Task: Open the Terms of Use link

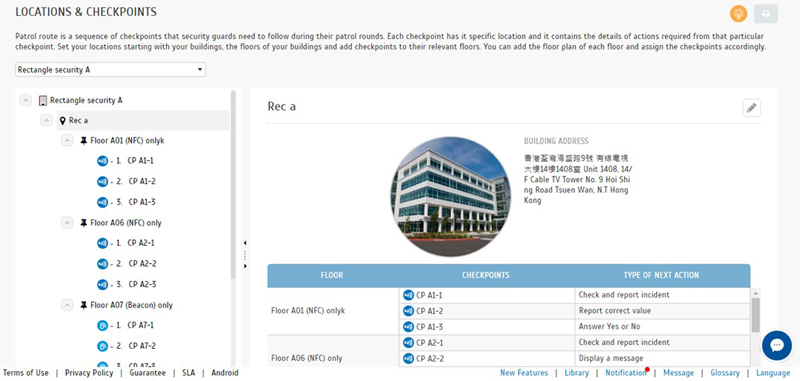Action: (26, 373)
